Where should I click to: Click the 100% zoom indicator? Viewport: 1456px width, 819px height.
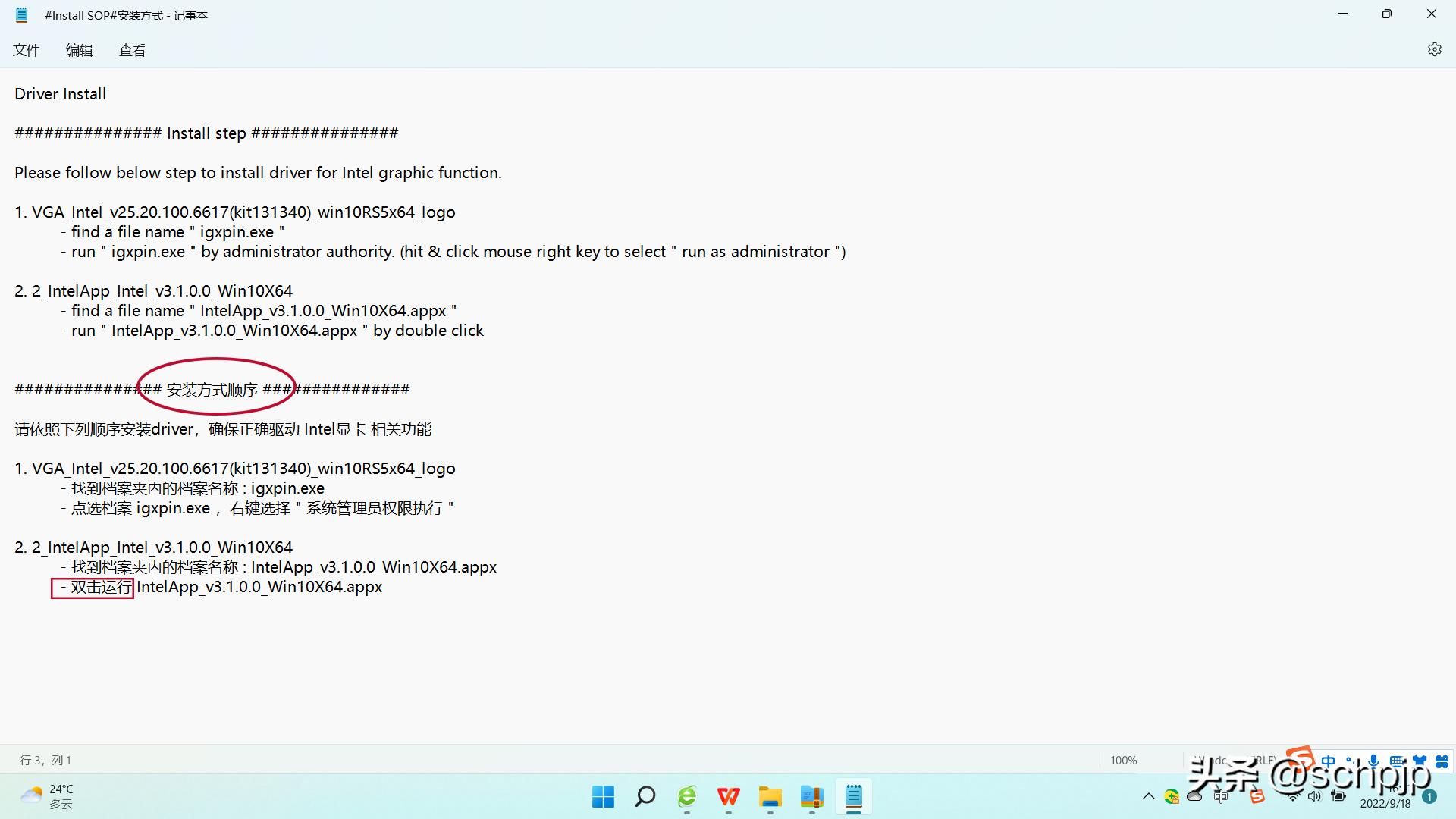click(1123, 760)
